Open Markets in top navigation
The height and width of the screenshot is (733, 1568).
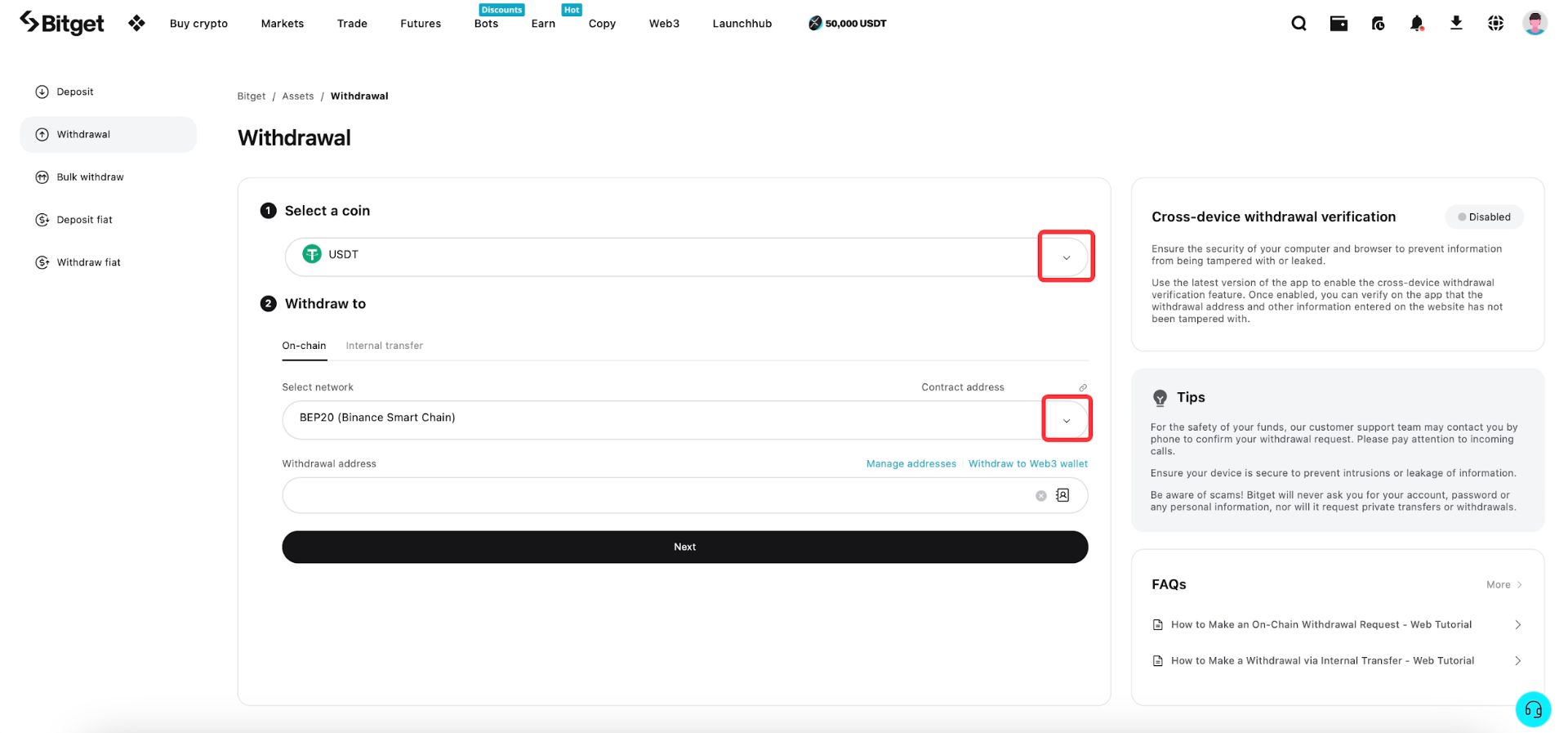coord(283,23)
